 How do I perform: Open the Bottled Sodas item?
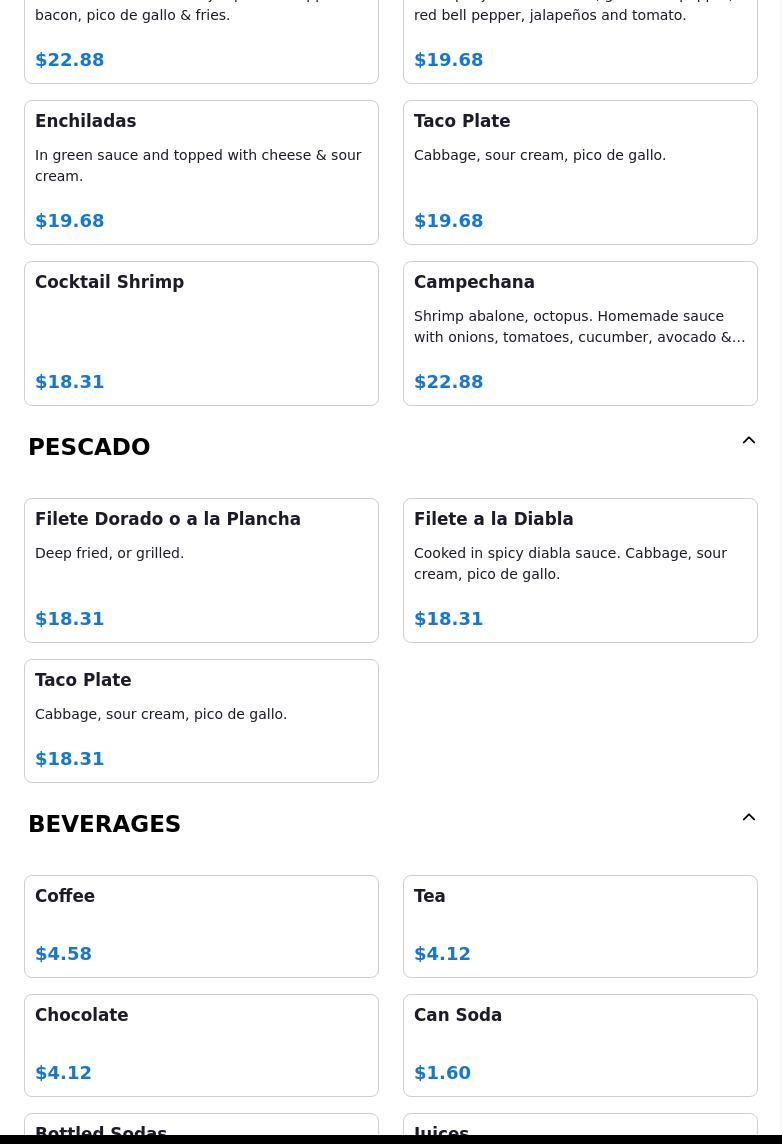(x=201, y=1130)
